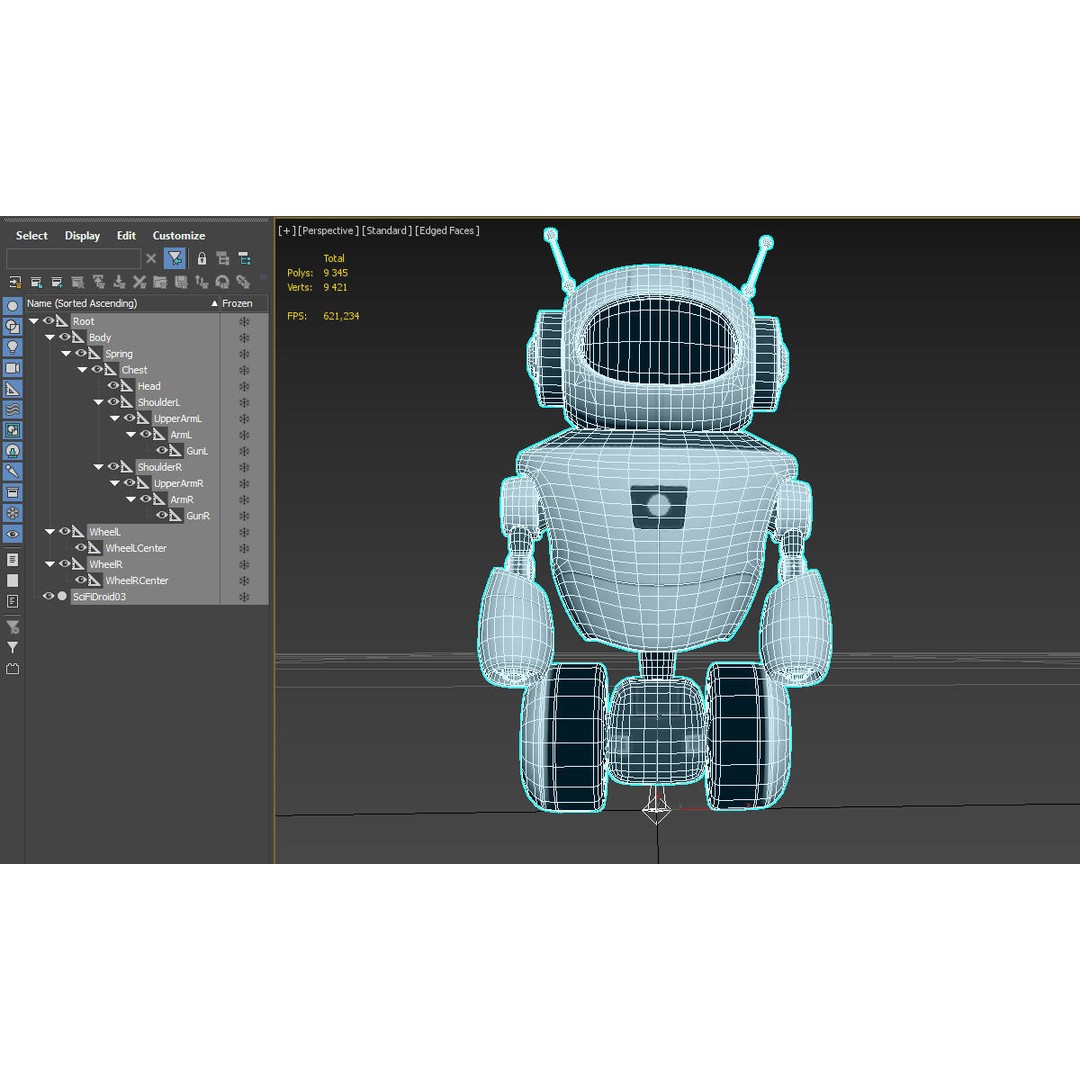
Task: Click the lock cell editing padlock icon
Action: pyautogui.click(x=202, y=258)
